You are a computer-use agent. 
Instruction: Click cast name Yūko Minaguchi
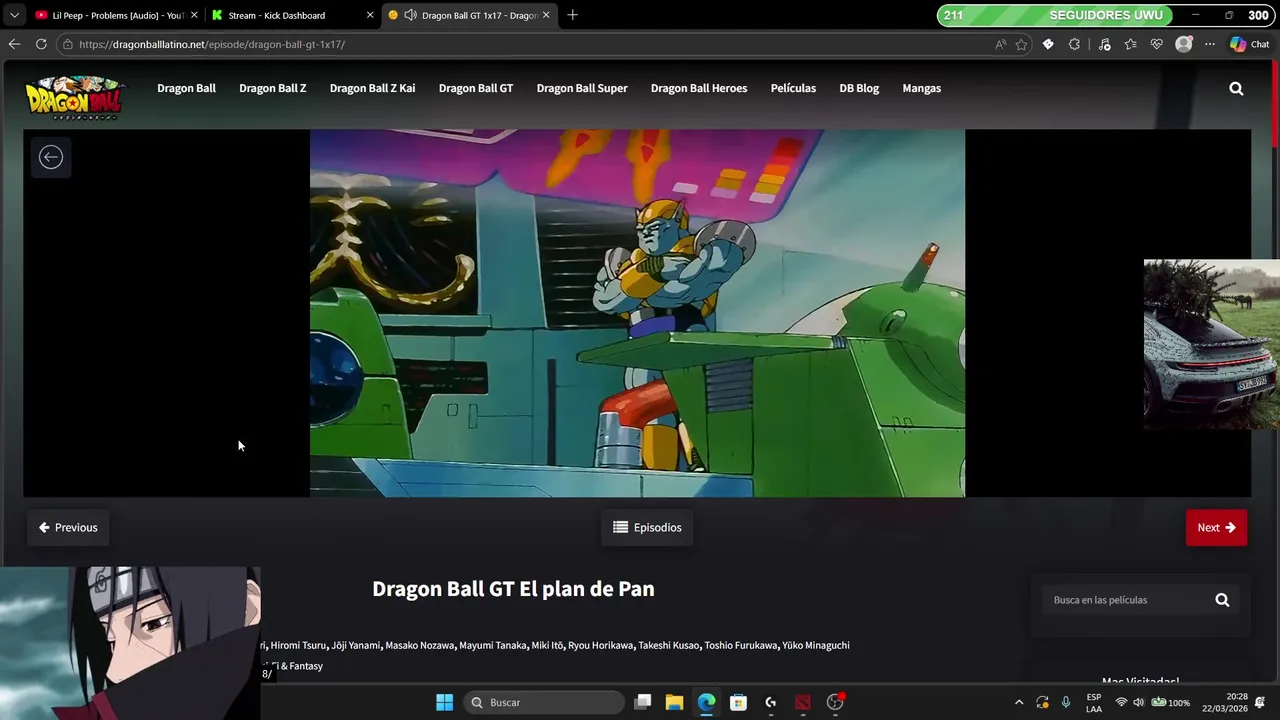coord(816,645)
